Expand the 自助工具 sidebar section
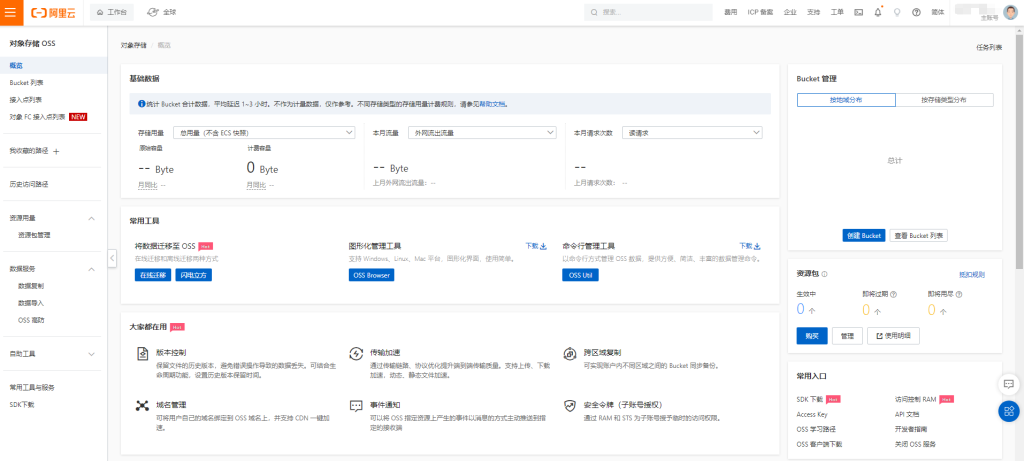Viewport: 1024px width, 461px height. tap(91, 354)
